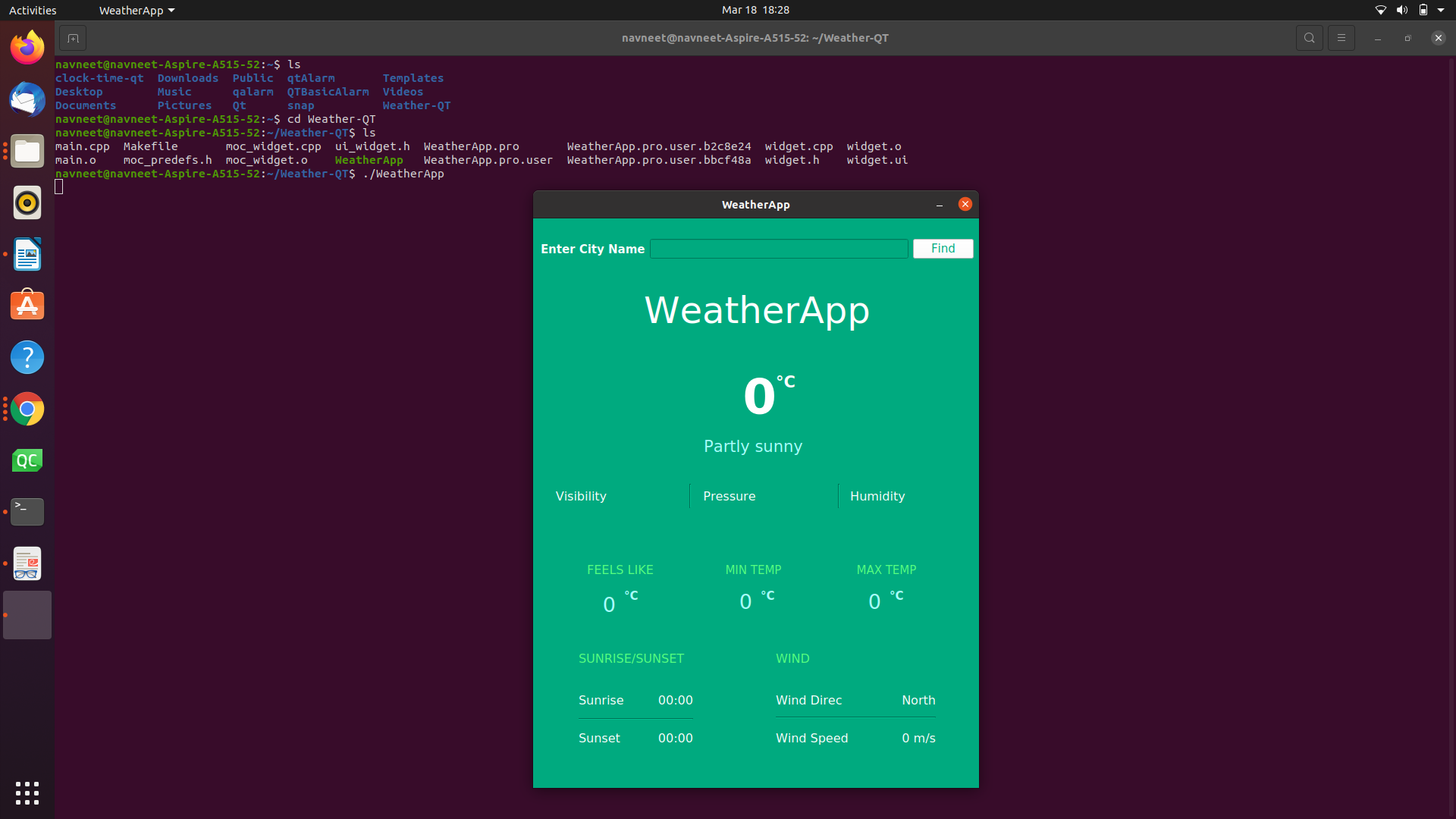Open Ubuntu Software from the dock

click(x=27, y=305)
